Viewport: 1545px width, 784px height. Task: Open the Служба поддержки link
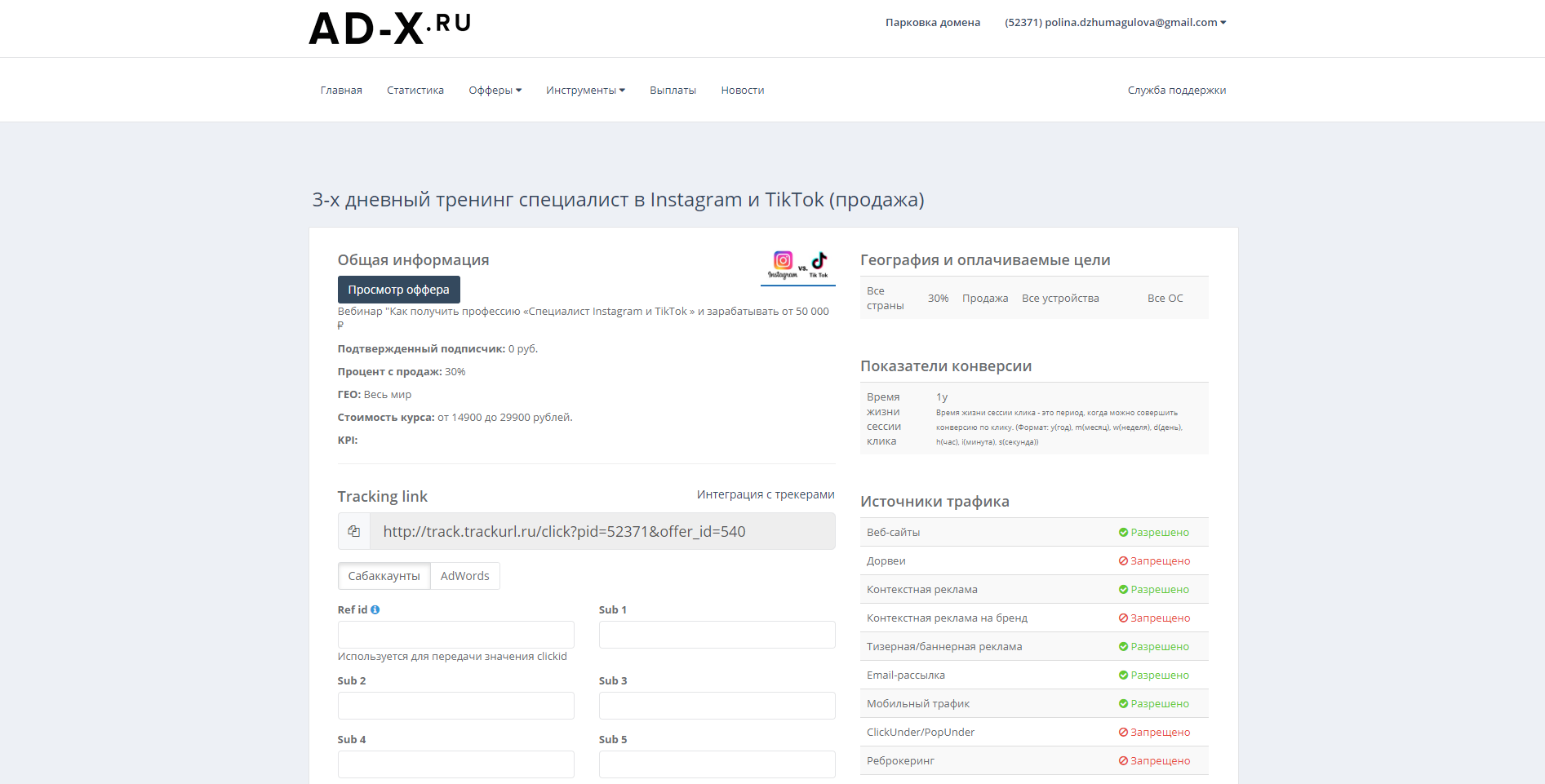(1177, 90)
